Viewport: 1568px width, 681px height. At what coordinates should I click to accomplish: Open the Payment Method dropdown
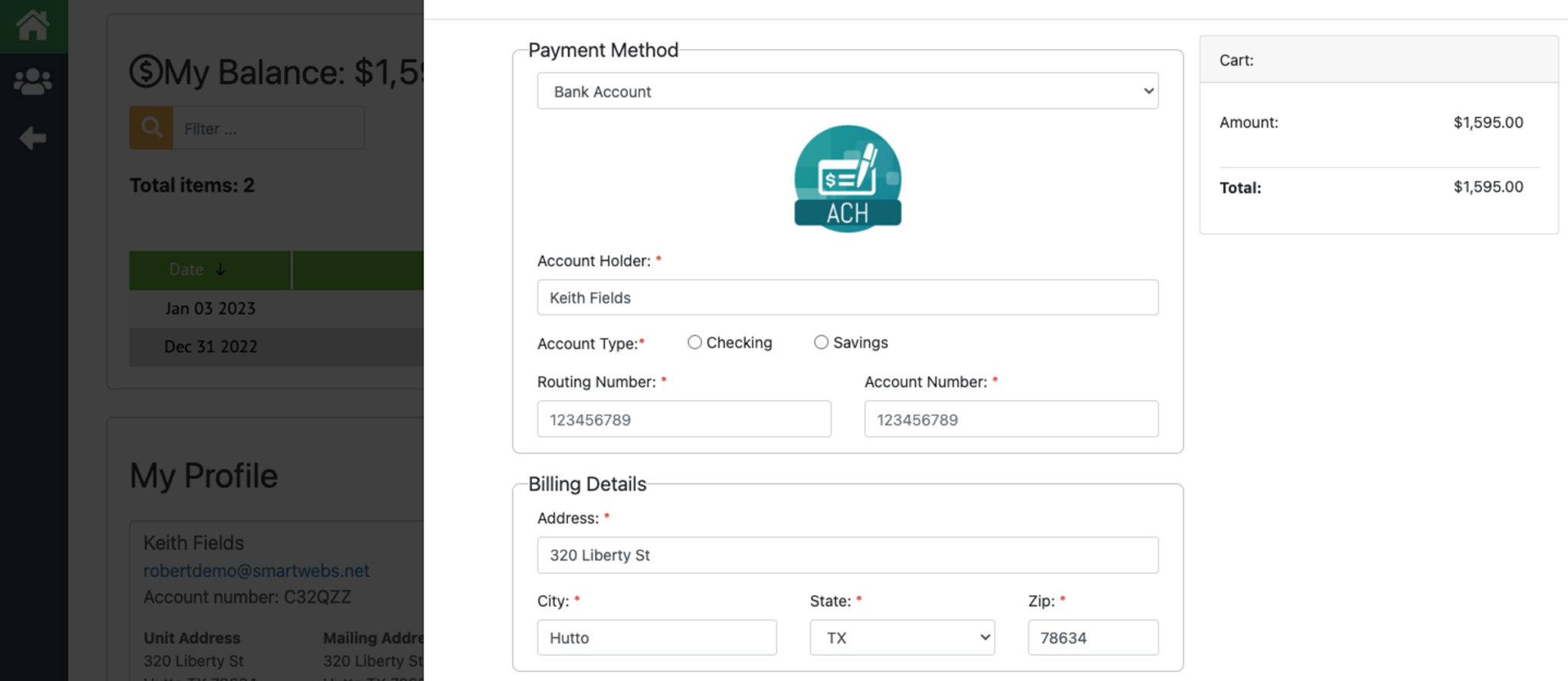[848, 91]
